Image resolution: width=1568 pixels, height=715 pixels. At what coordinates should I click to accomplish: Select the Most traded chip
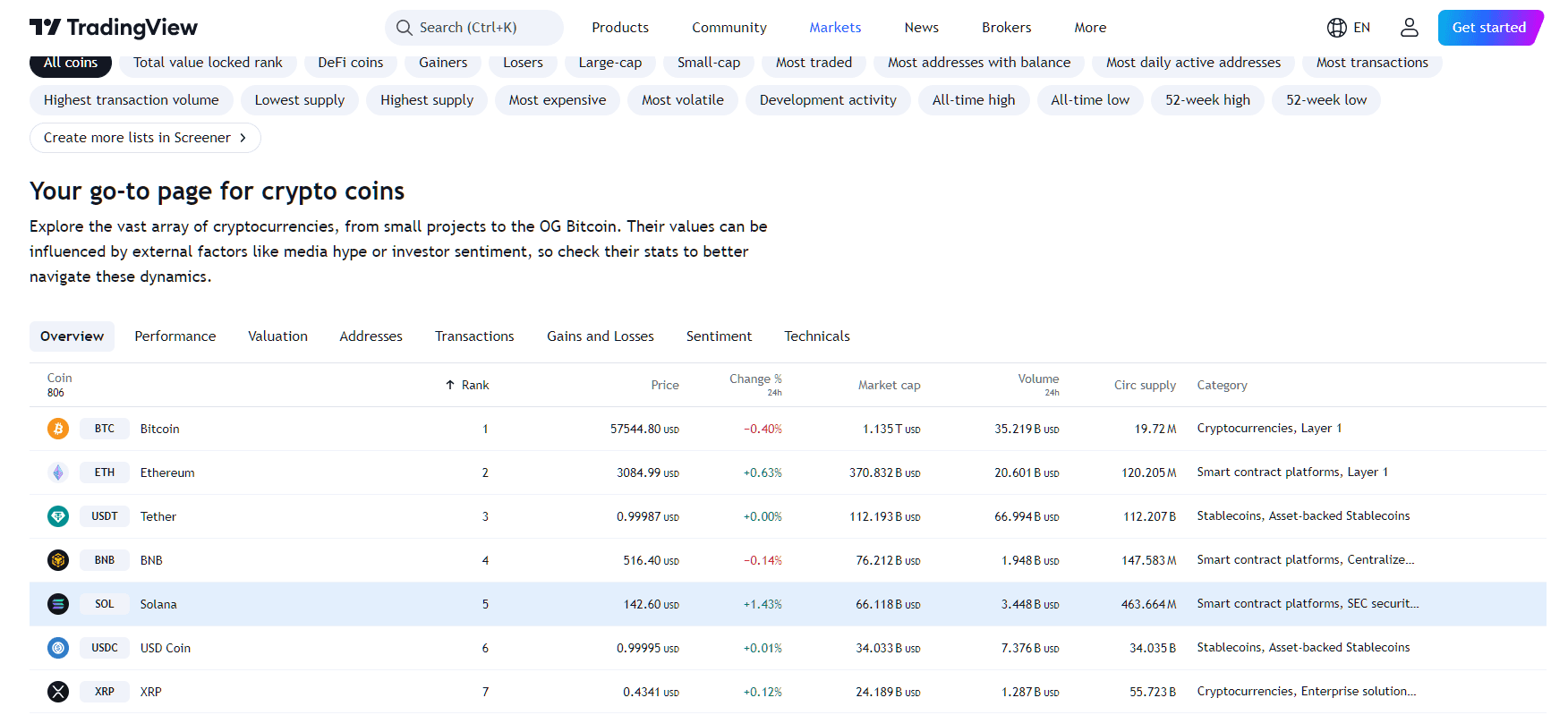[814, 63]
